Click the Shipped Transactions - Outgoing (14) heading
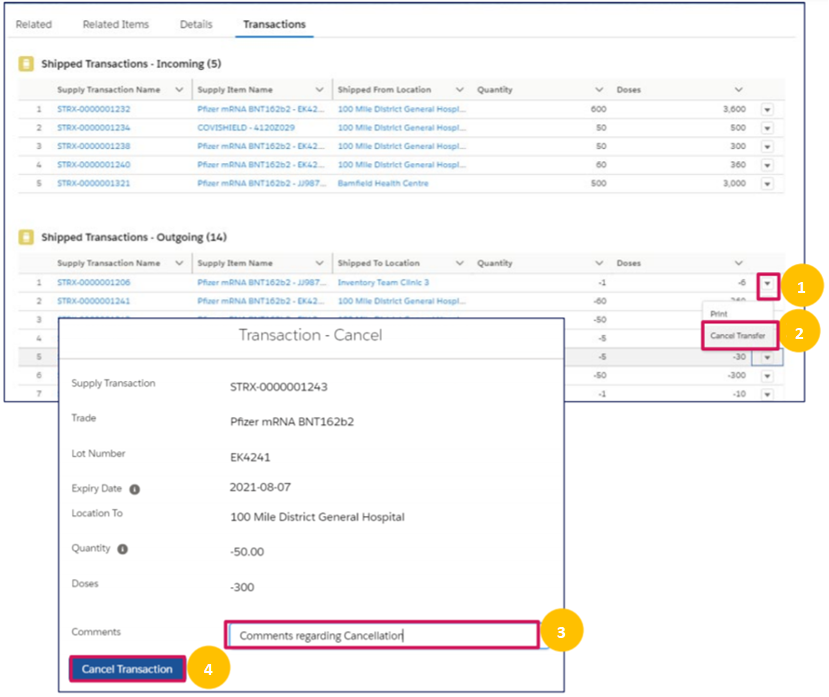 click(134, 237)
